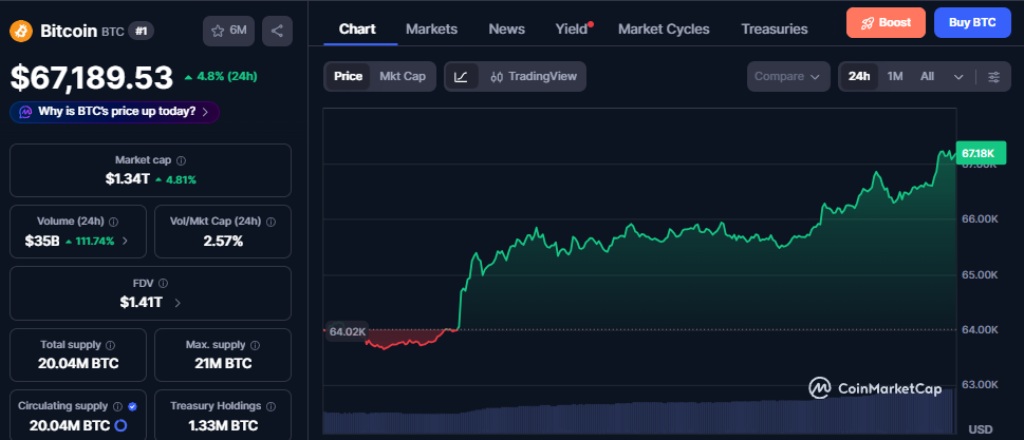The width and height of the screenshot is (1024, 440).
Task: Open Treasuries tab
Action: coord(774,29)
